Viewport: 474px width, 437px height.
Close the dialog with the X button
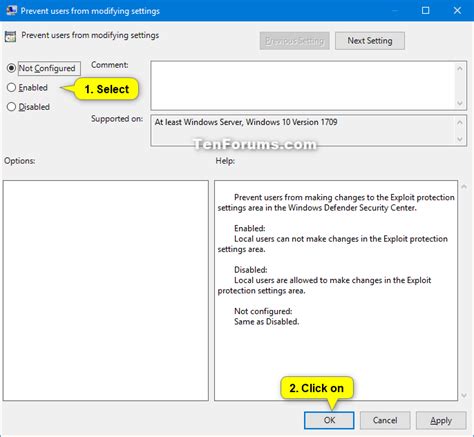457,11
